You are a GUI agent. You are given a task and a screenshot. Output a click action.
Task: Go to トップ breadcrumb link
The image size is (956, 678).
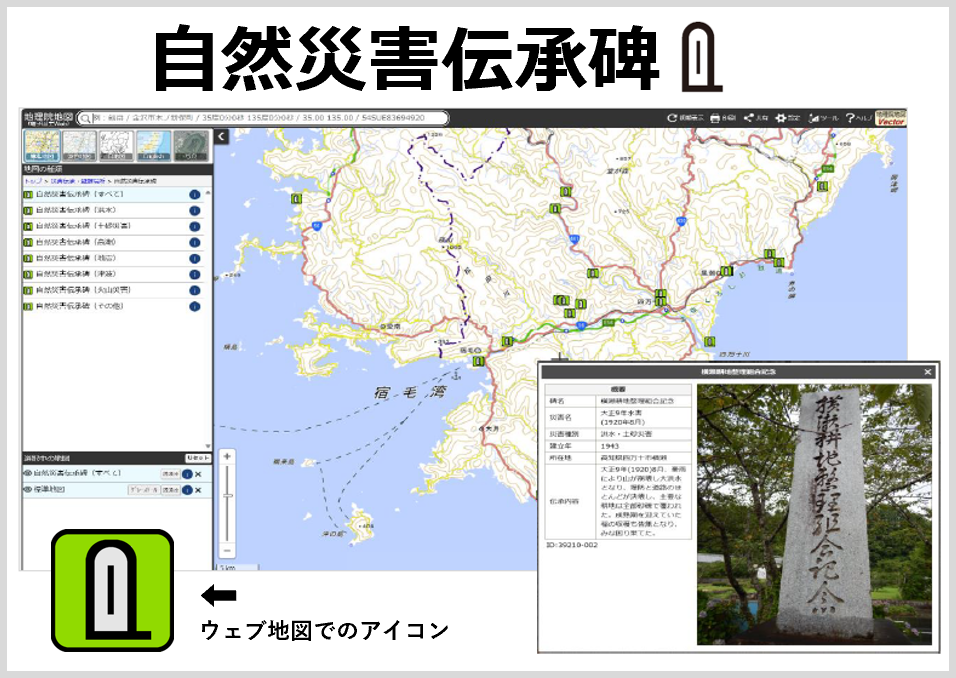pos(32,181)
